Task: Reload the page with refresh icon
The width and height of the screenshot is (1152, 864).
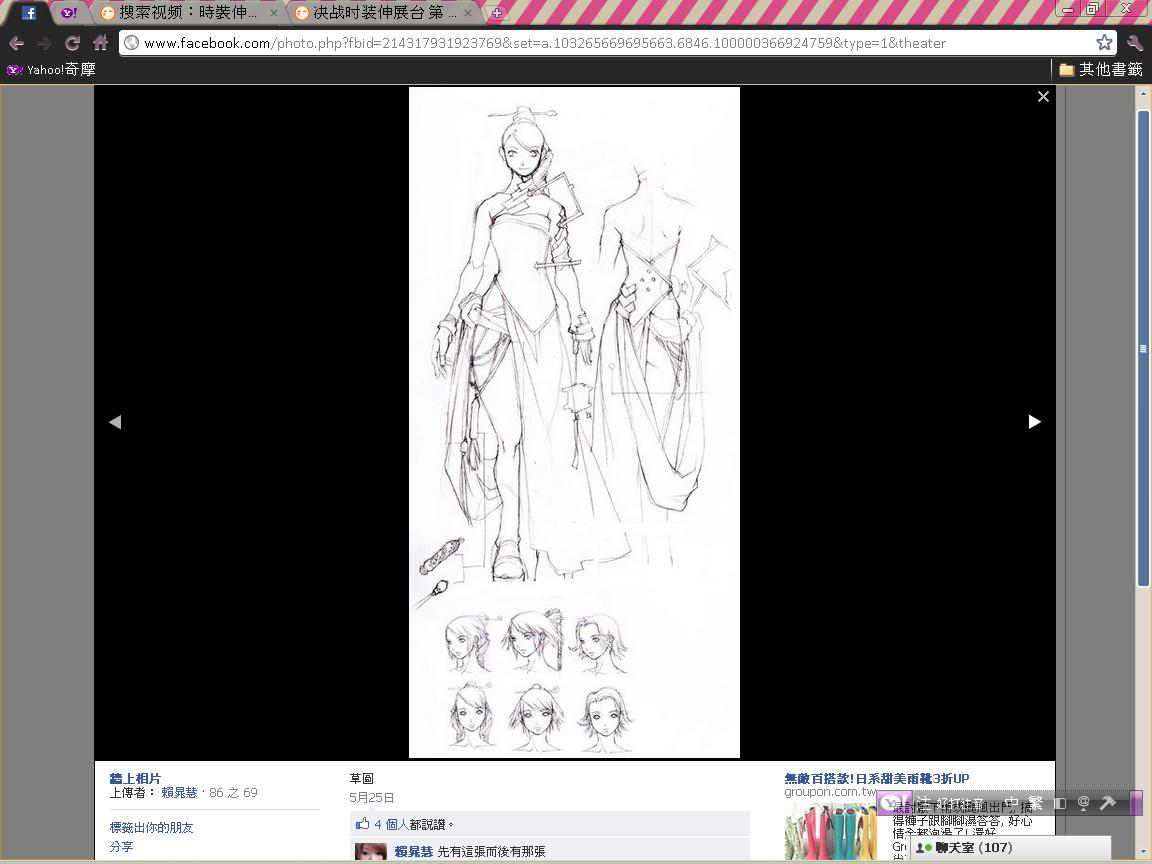Action: tap(72, 43)
